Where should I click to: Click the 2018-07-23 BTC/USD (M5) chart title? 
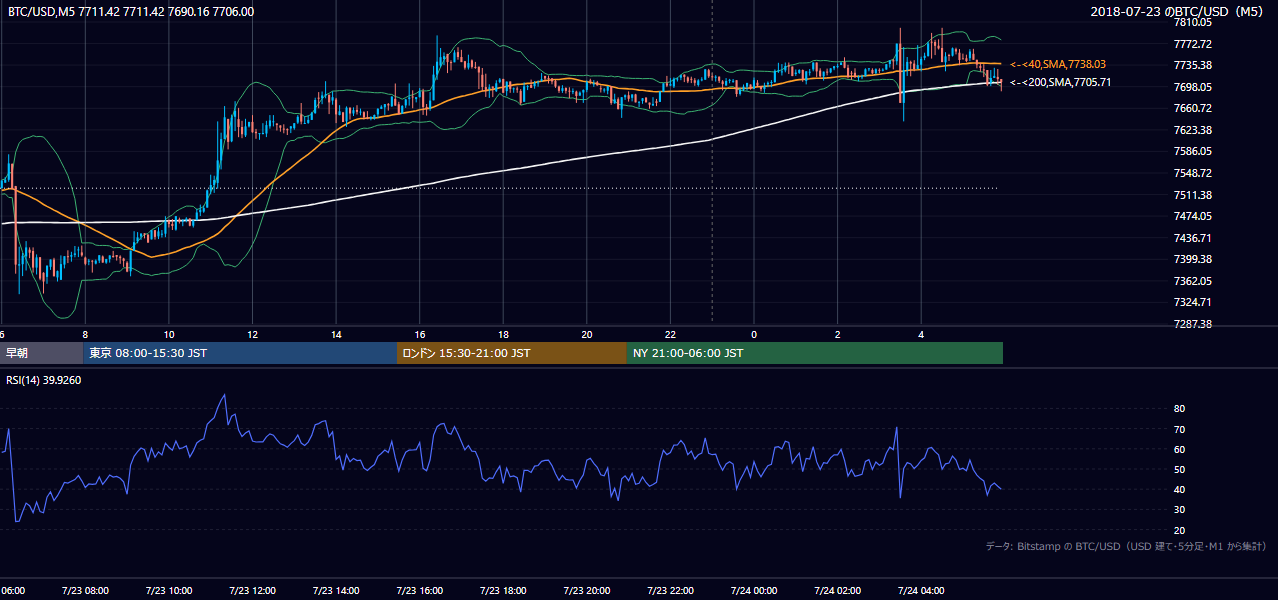click(1178, 12)
